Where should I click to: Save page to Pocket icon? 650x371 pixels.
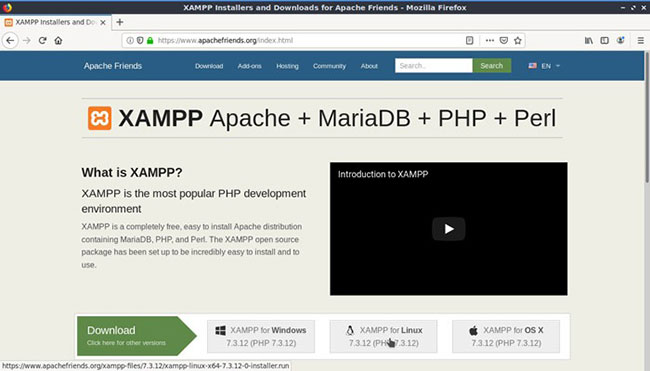[504, 41]
